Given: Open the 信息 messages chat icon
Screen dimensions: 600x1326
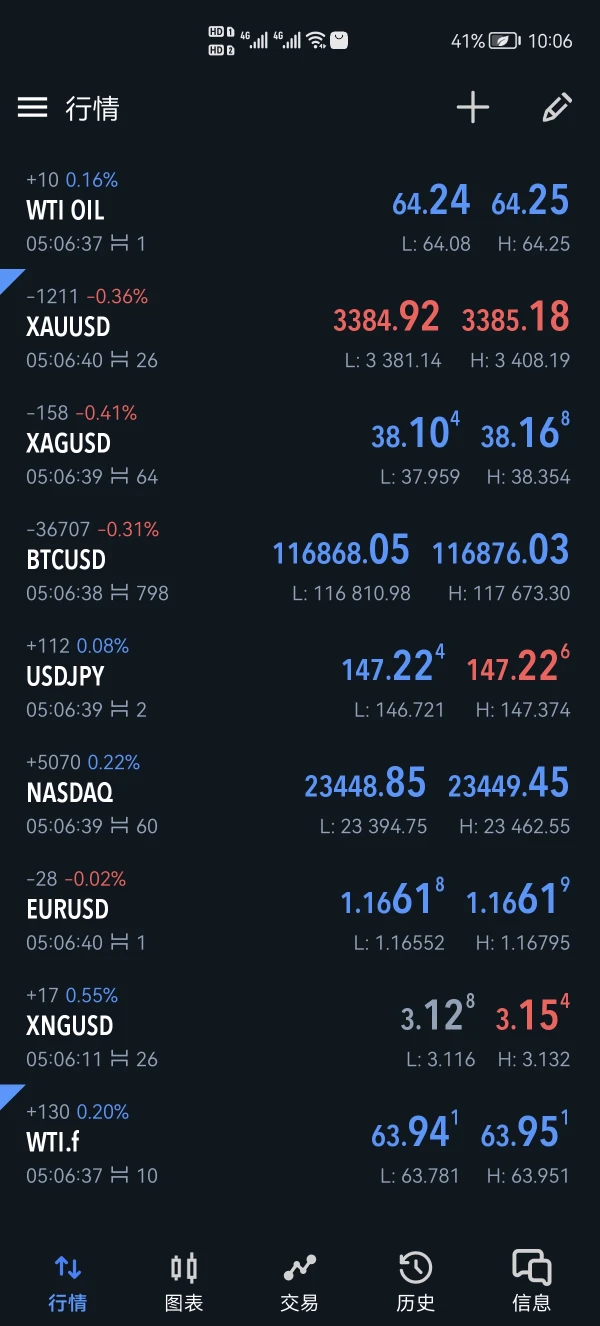Looking at the screenshot, I should (x=531, y=1268).
